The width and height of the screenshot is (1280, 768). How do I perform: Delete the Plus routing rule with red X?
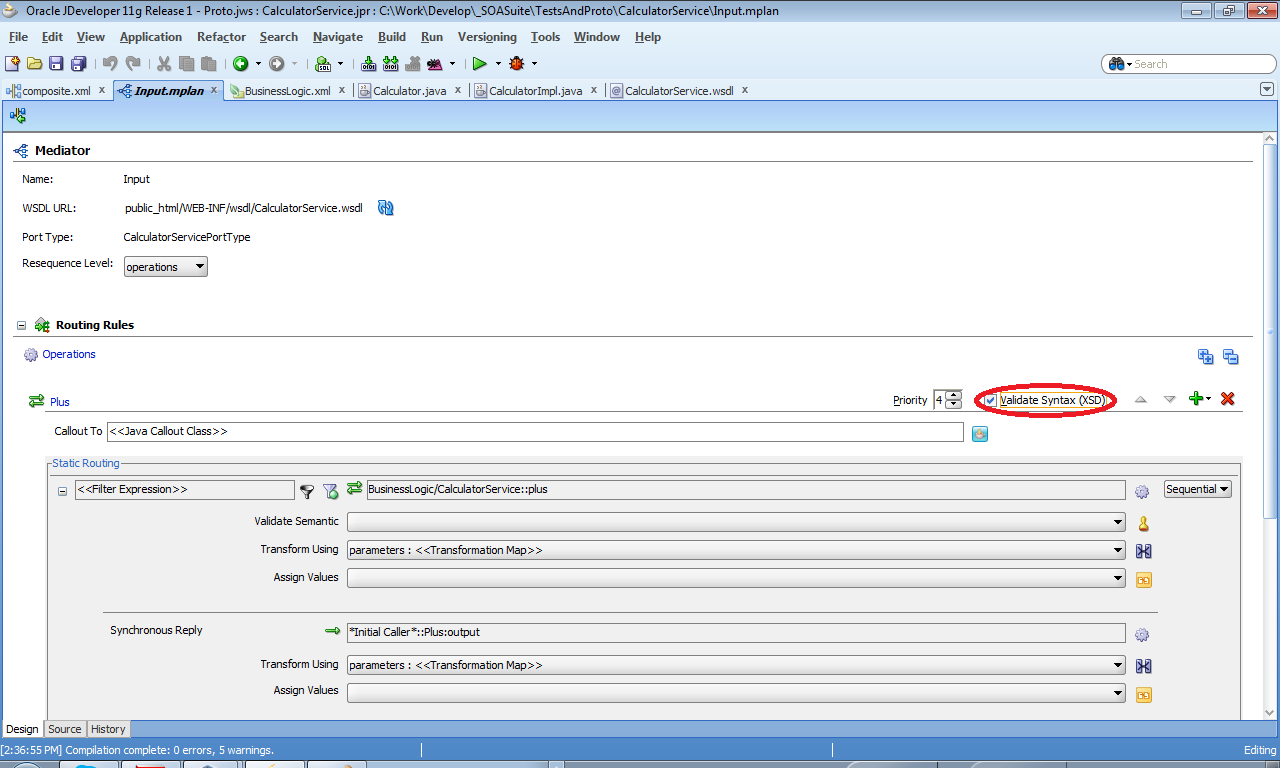click(x=1227, y=399)
